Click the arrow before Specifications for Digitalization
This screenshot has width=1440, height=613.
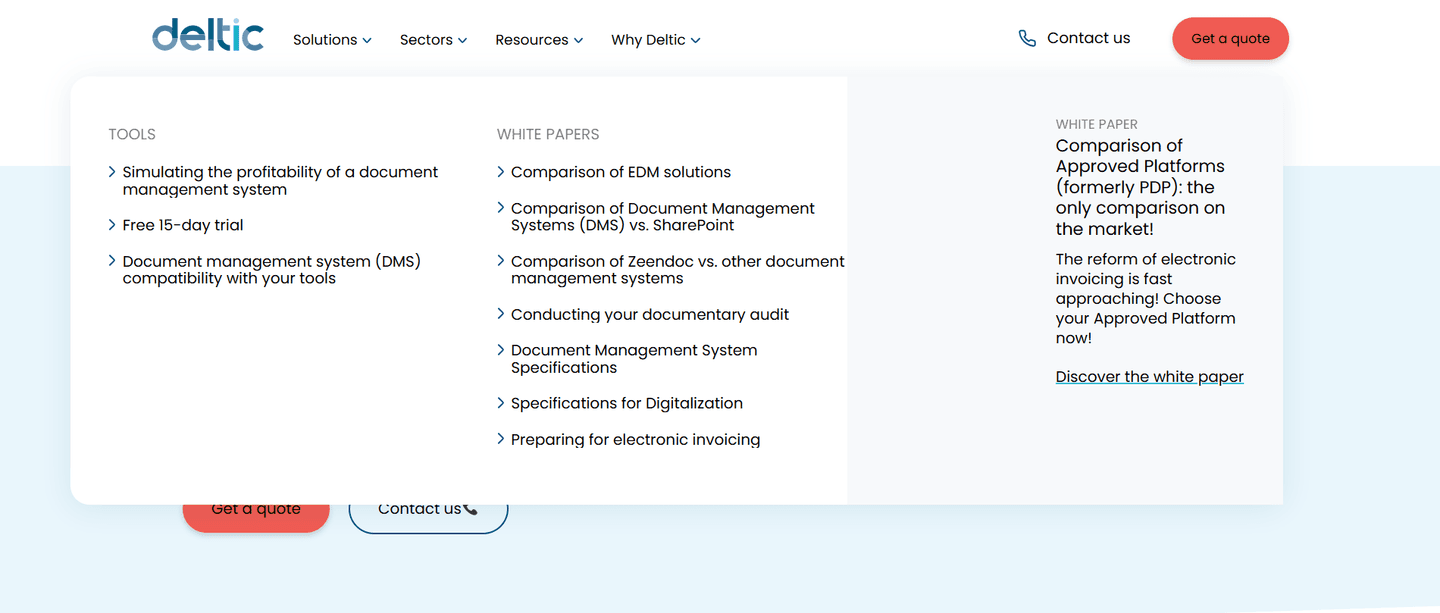click(501, 403)
